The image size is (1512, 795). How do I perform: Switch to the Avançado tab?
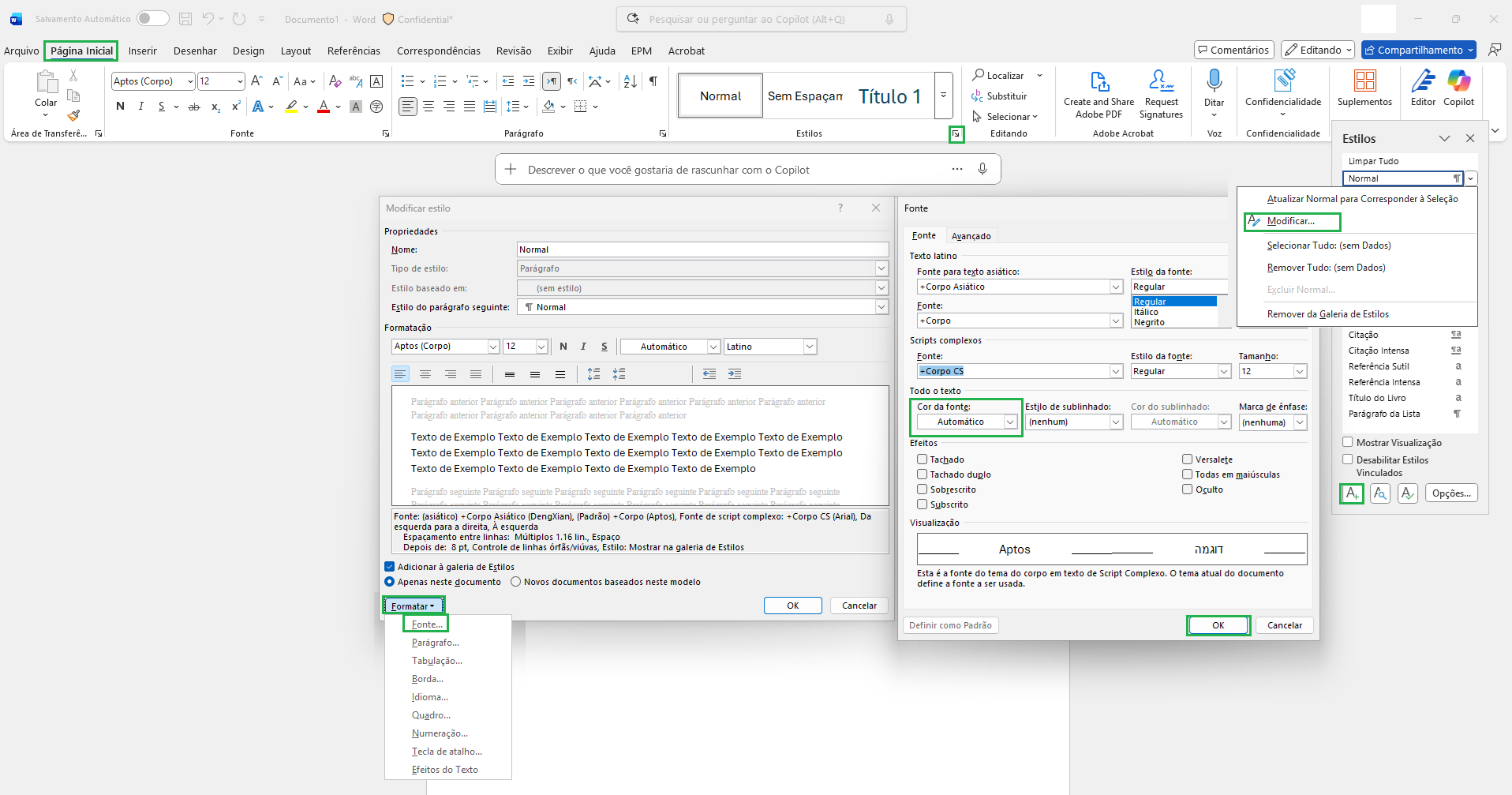(x=971, y=236)
